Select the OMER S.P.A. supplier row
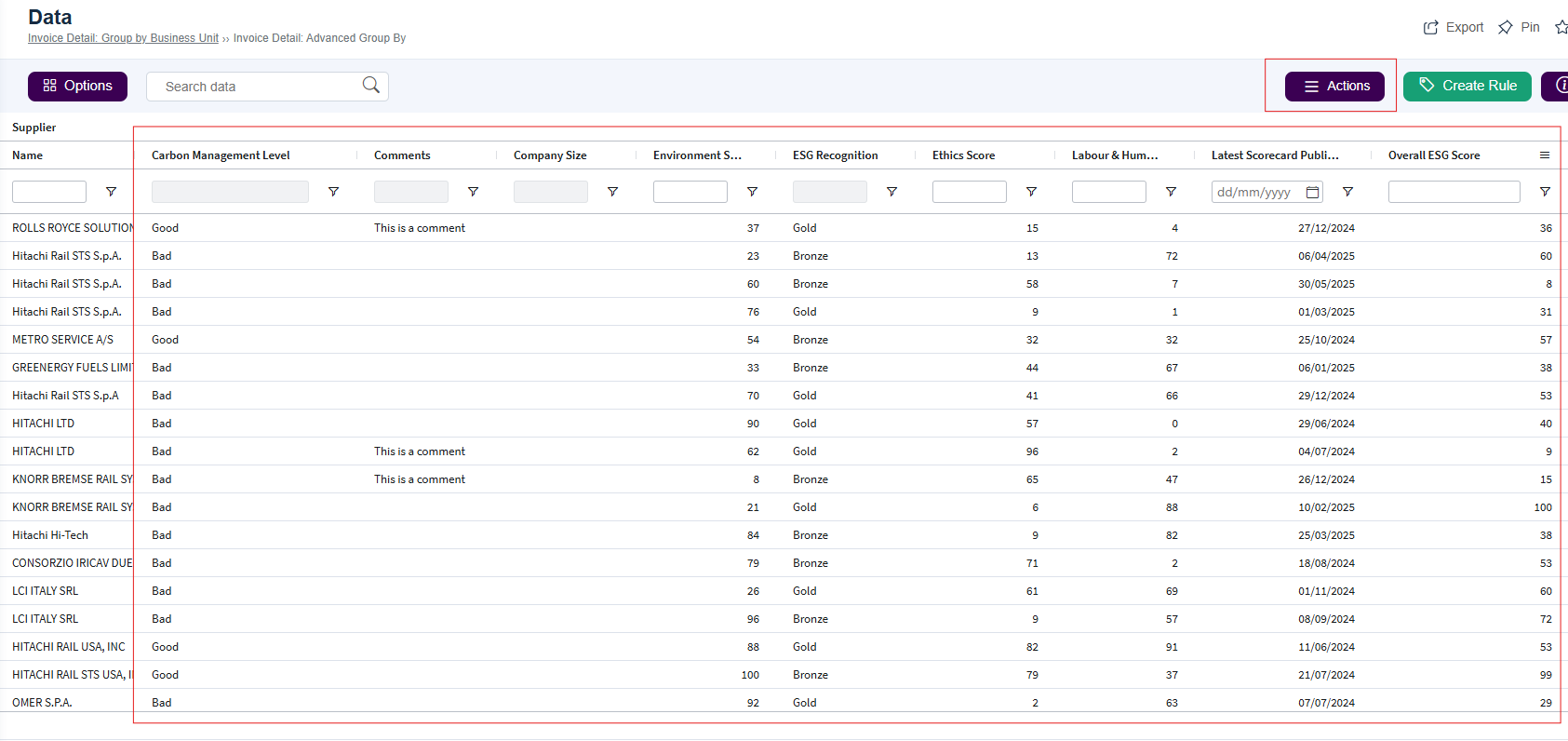The height and width of the screenshot is (741, 1568). coord(42,703)
